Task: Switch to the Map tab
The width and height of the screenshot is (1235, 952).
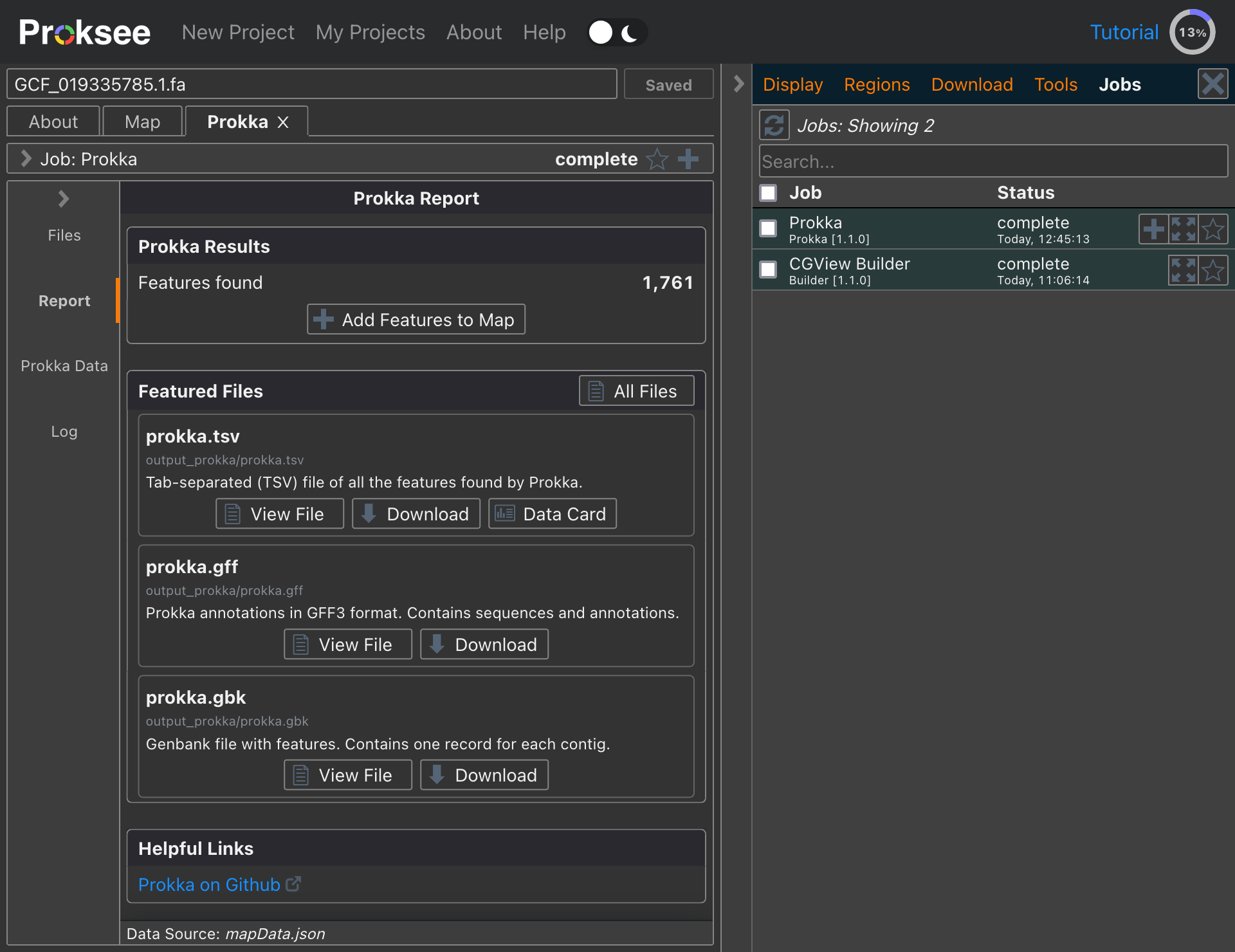Action: click(142, 122)
